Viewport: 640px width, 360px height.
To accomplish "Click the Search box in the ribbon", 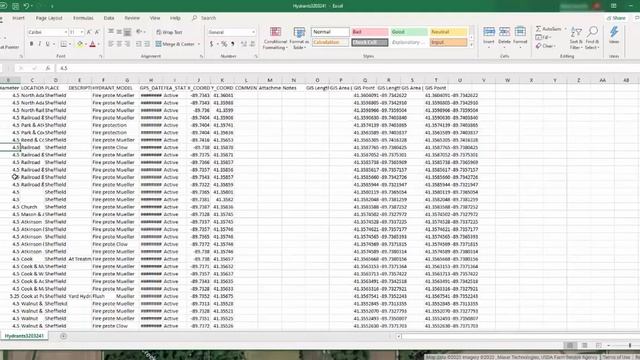I will click(x=204, y=18).
